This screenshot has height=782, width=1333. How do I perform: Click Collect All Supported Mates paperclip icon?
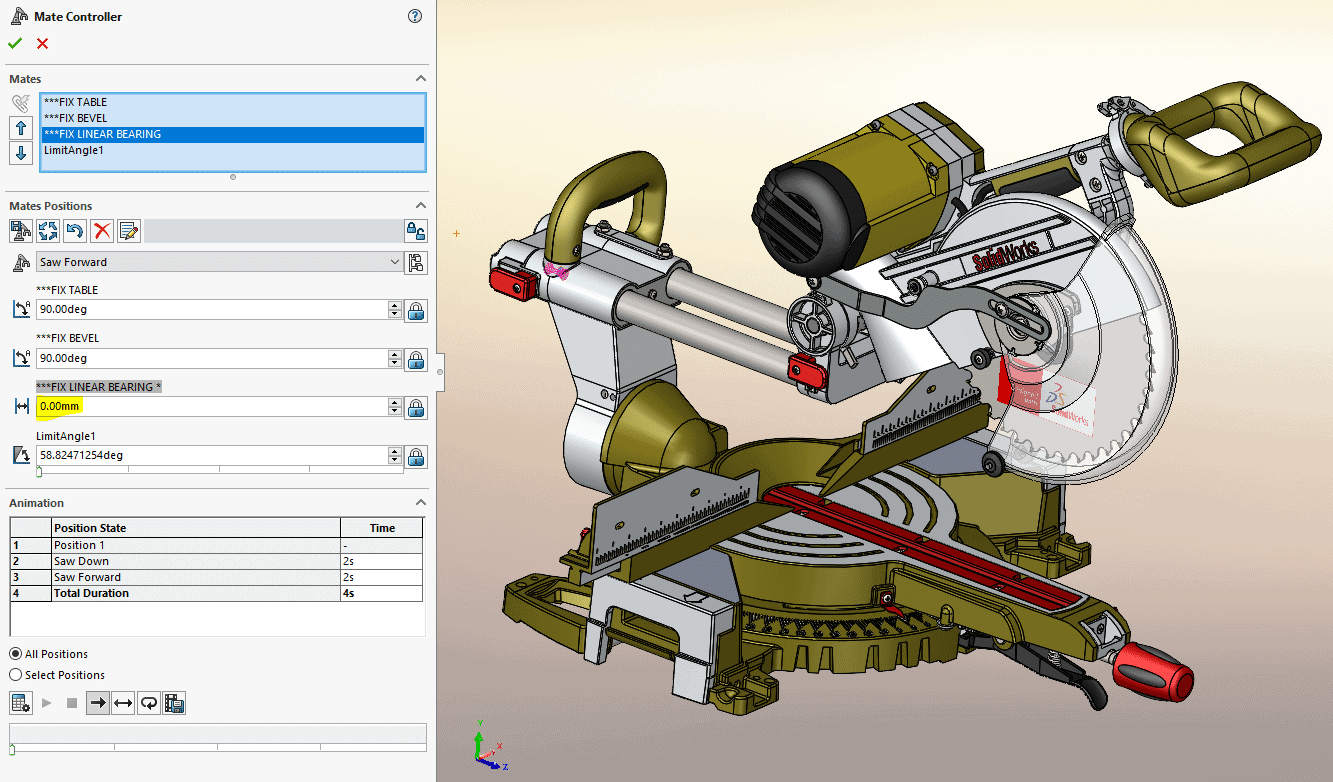click(x=21, y=103)
